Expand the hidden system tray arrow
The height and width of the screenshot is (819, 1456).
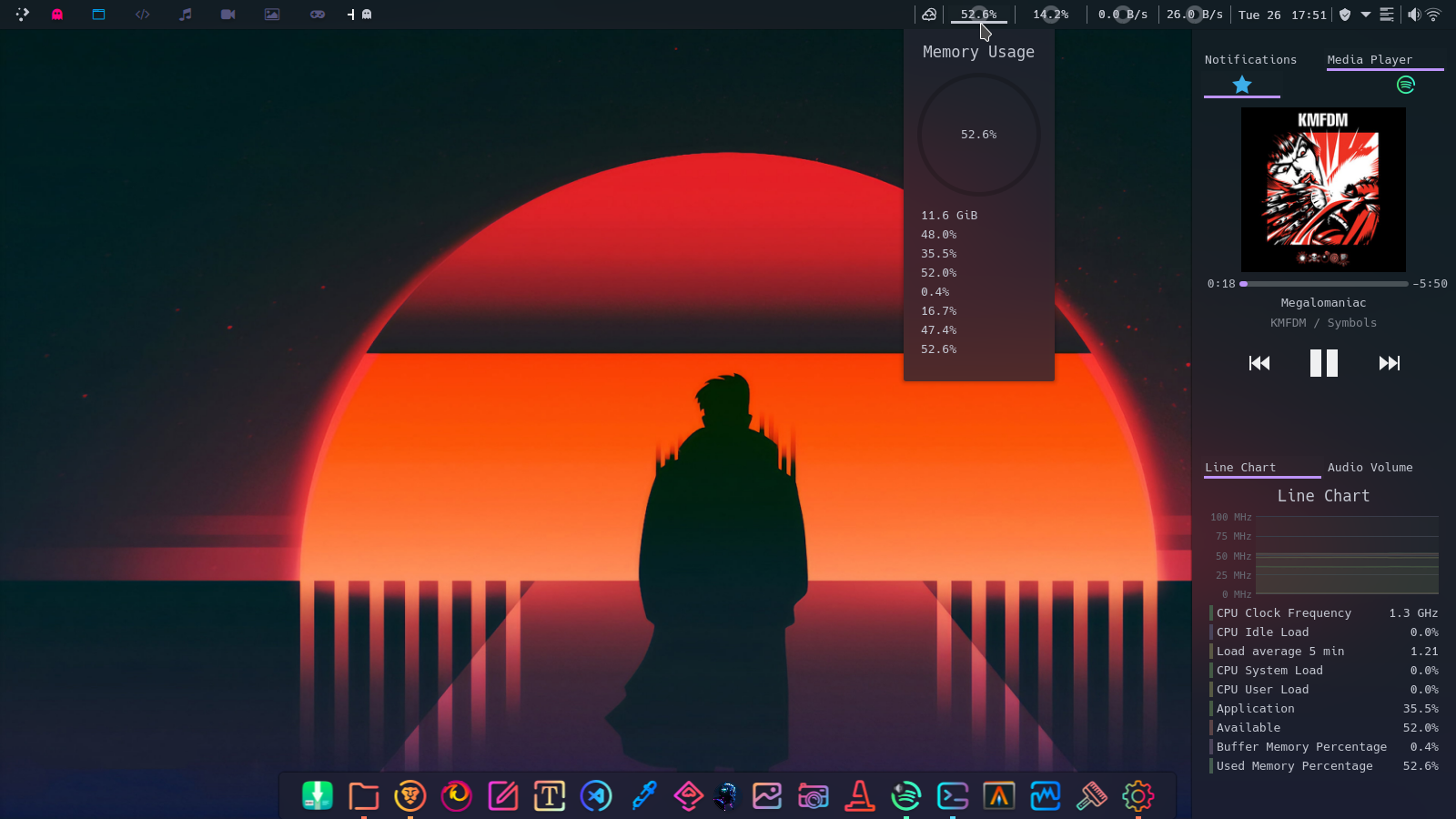[1366, 15]
